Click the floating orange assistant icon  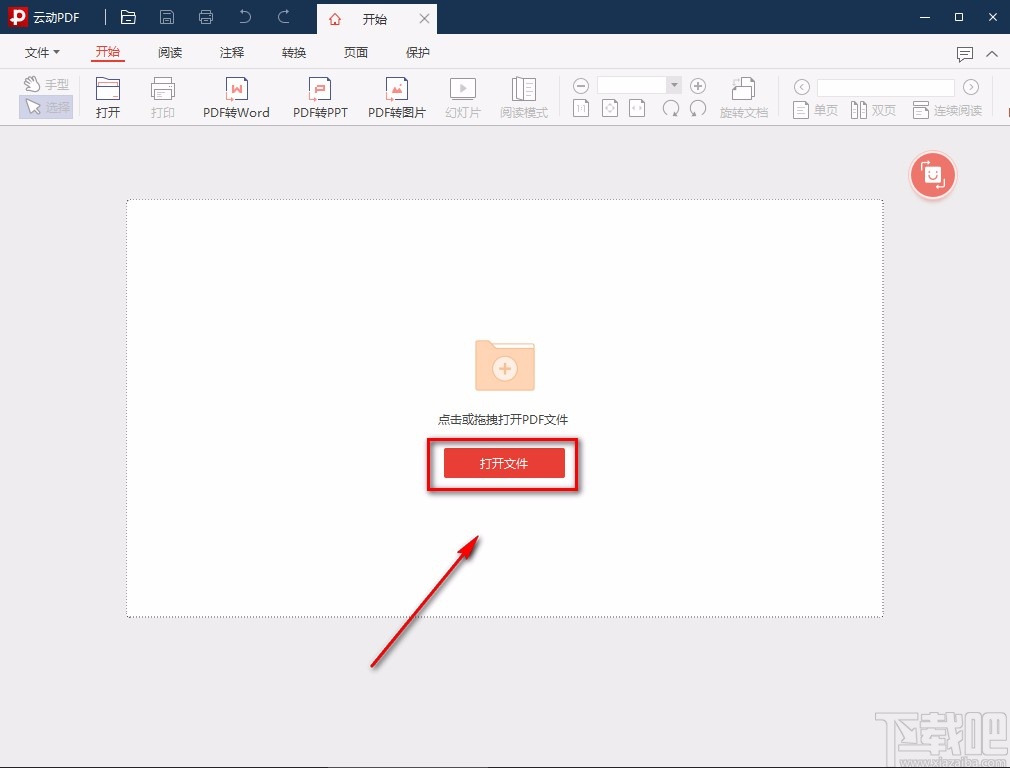click(932, 175)
